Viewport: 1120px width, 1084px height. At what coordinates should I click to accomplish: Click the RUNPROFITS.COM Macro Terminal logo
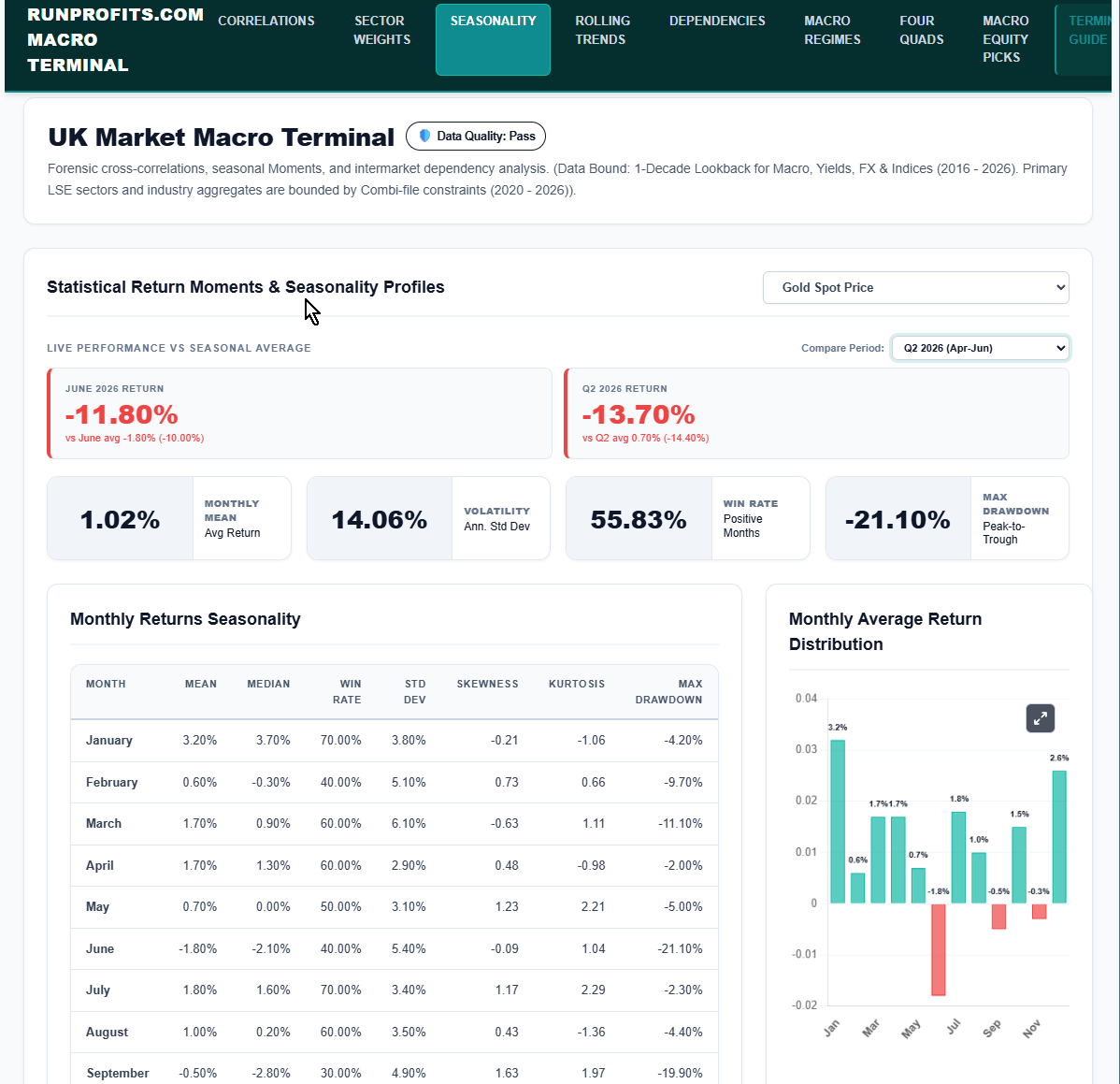tap(115, 40)
